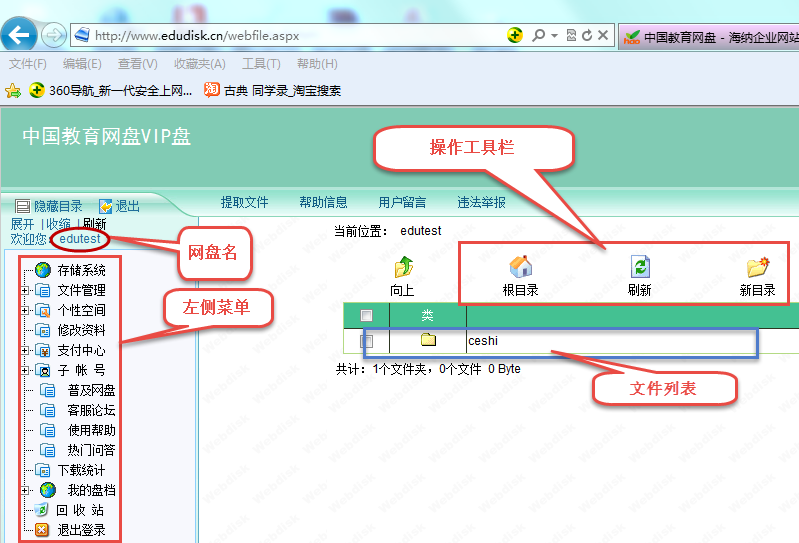Select 下载统计 in the left tree
Image resolution: width=799 pixels, height=543 pixels.
pyautogui.click(x=82, y=470)
